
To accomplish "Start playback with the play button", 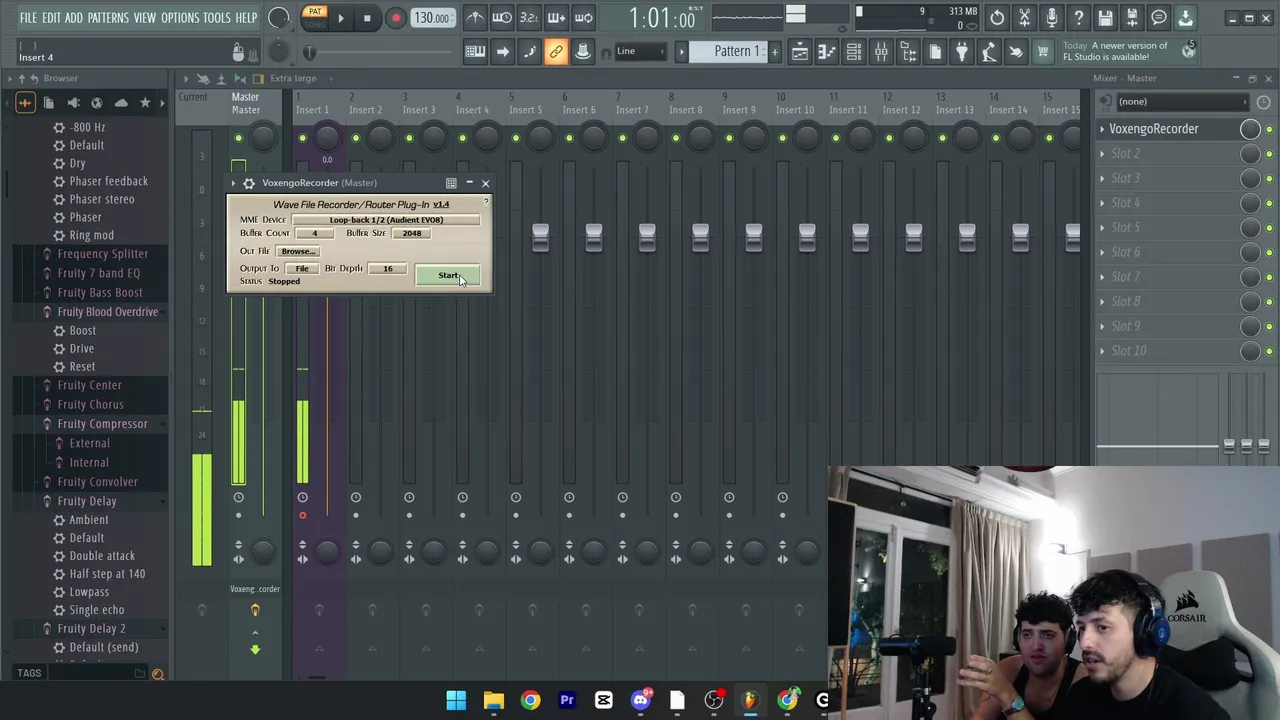I will 340,18.
